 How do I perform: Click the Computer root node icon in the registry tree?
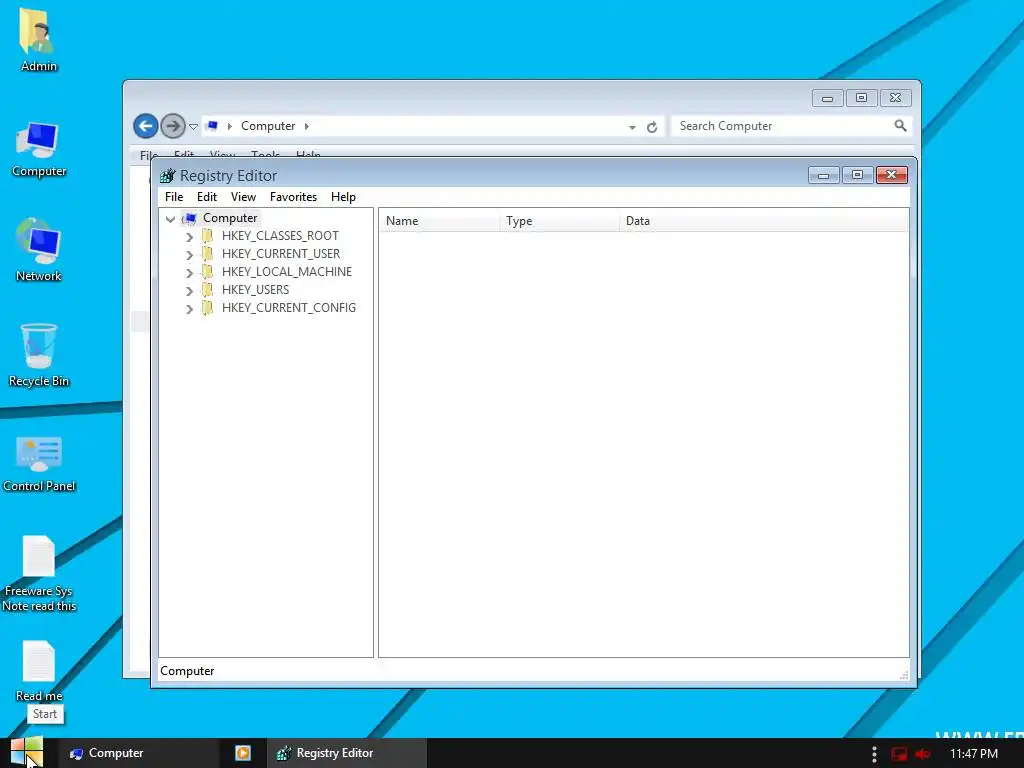pos(189,218)
